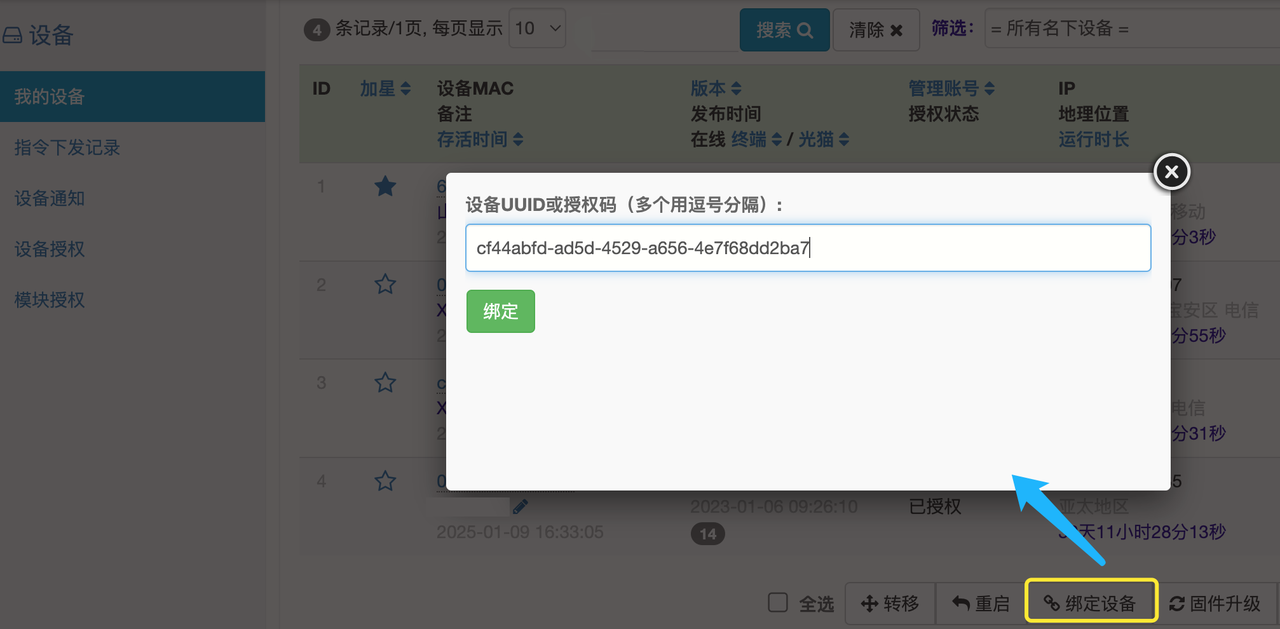Star the device in row 2

pos(385,285)
